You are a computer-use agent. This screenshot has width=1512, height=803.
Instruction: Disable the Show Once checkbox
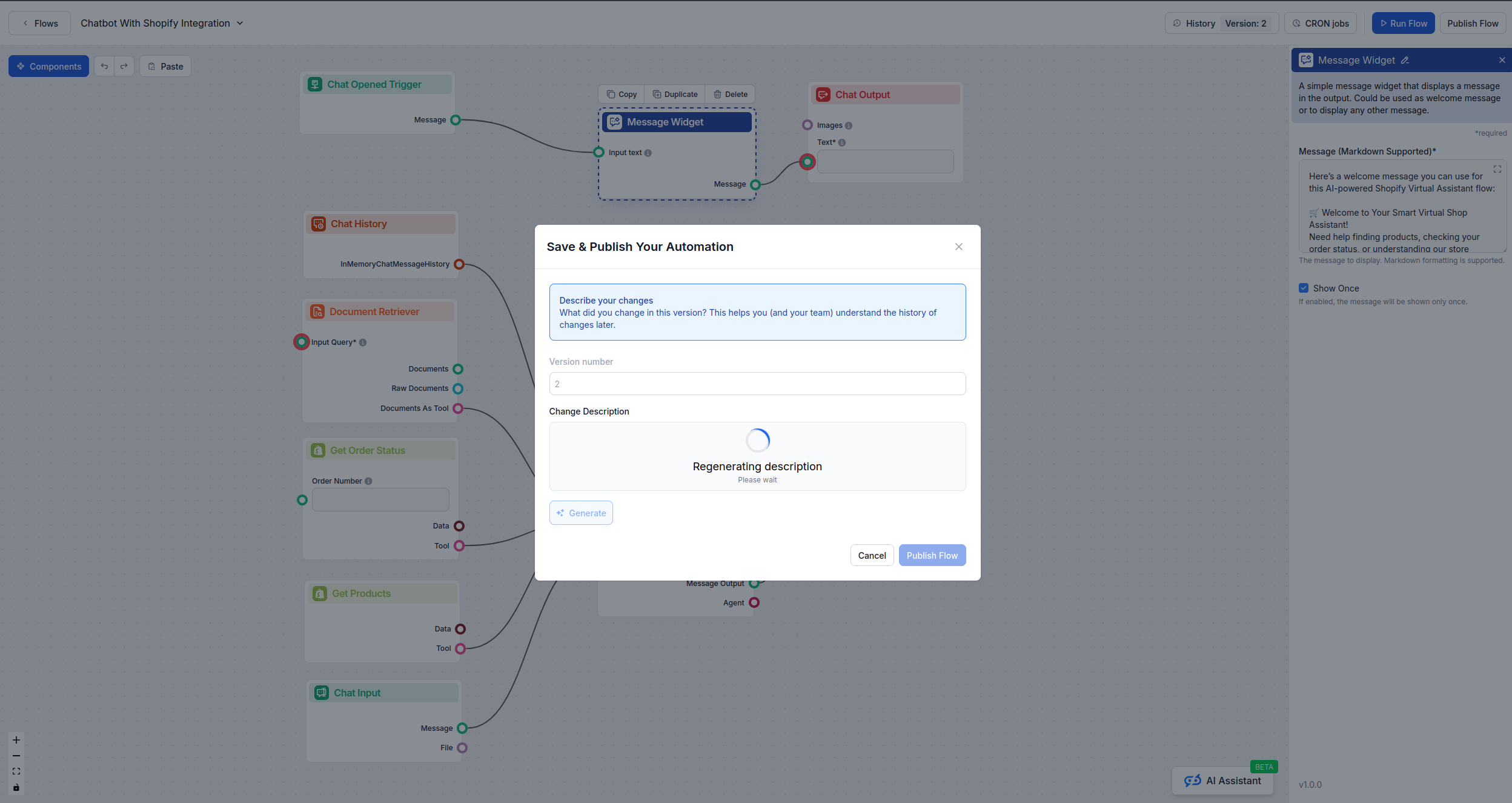(x=1304, y=288)
